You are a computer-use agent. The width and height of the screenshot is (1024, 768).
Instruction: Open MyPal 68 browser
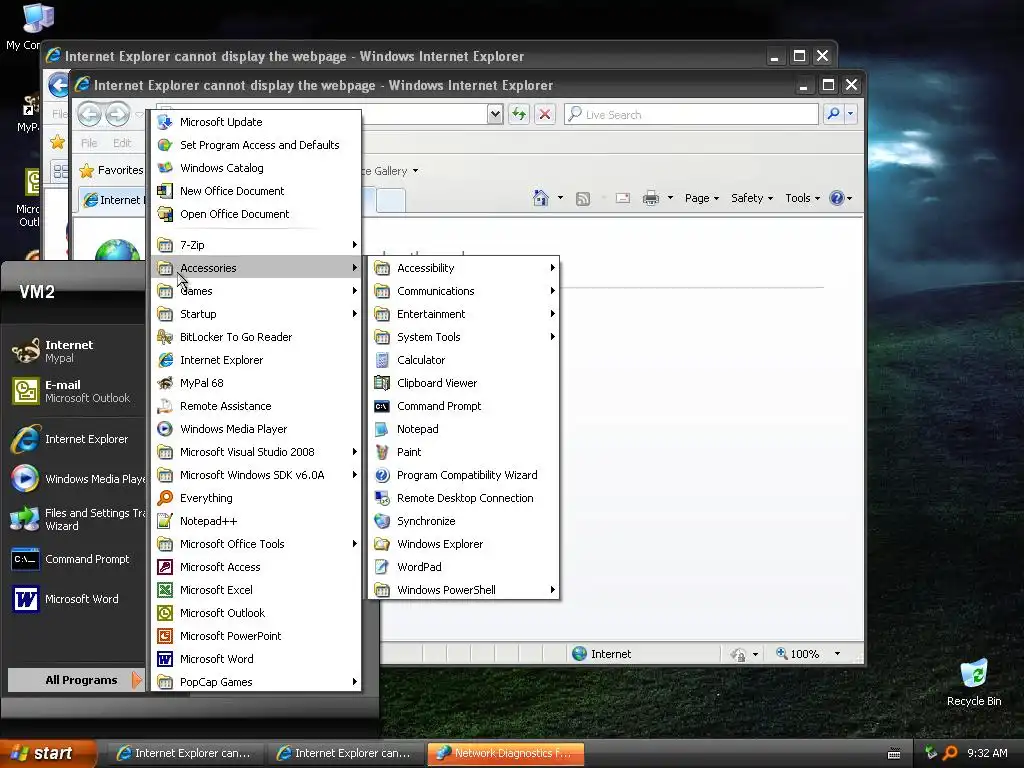pos(256,383)
